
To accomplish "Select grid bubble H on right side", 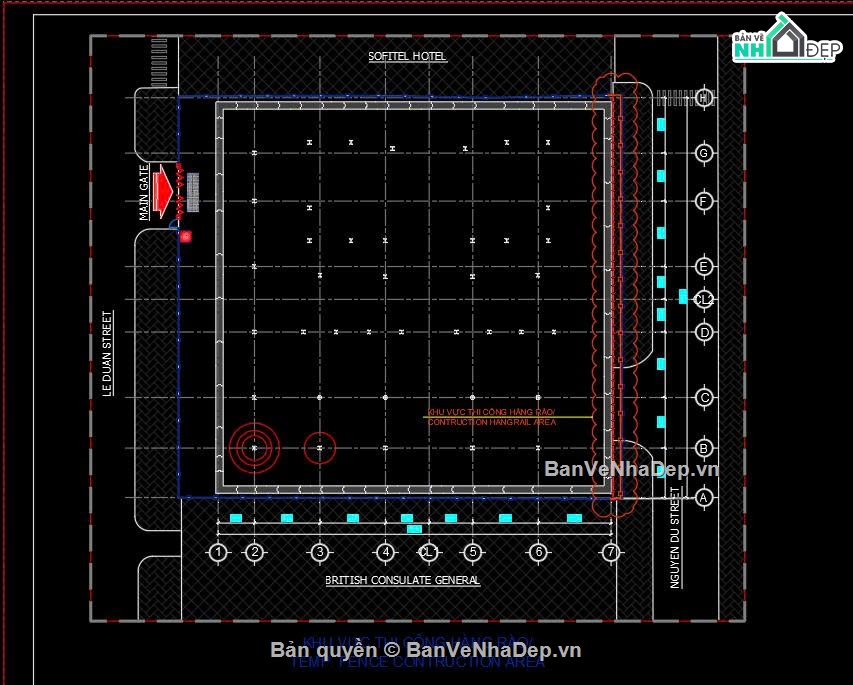I will 704,98.
